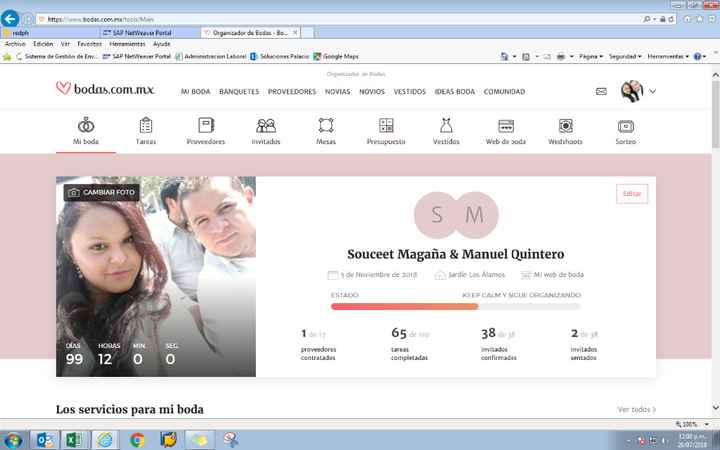Viewport: 720px width, 450px height.
Task: Click the Vestidos dress icon
Action: tap(446, 126)
